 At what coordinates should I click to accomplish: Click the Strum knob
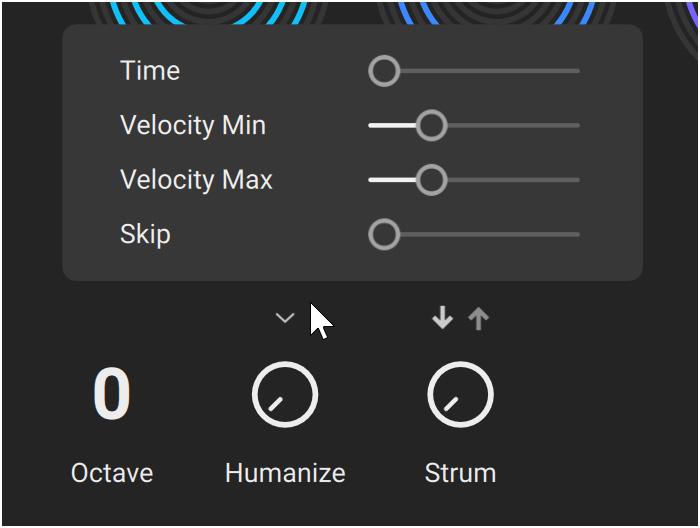(x=460, y=395)
